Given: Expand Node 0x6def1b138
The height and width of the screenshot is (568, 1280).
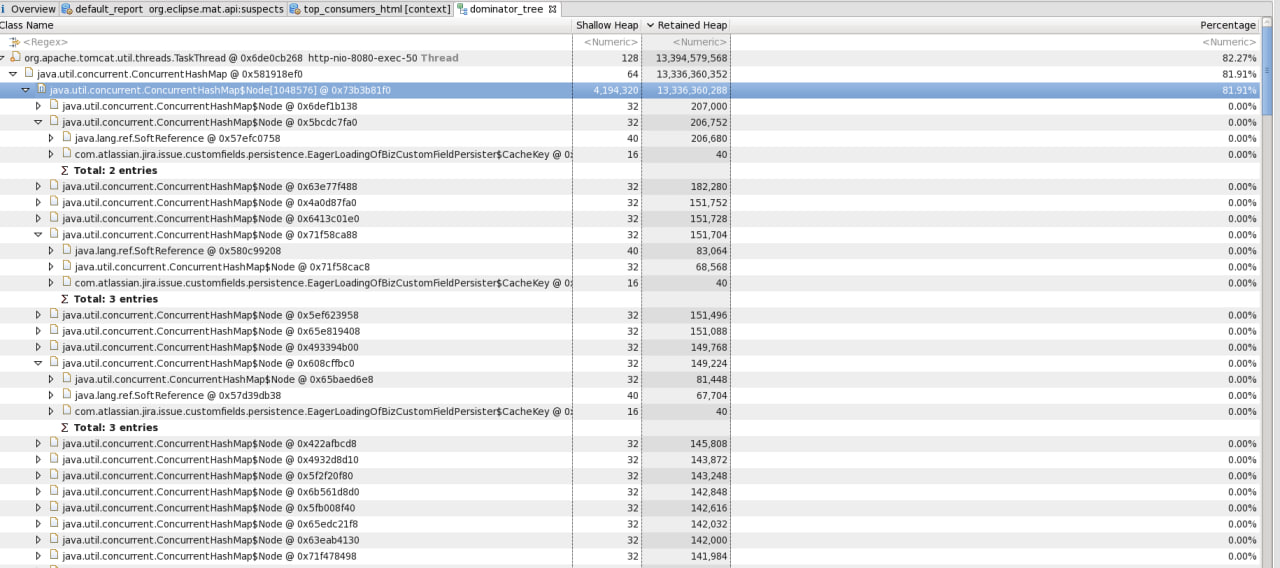Looking at the screenshot, I should (x=39, y=106).
